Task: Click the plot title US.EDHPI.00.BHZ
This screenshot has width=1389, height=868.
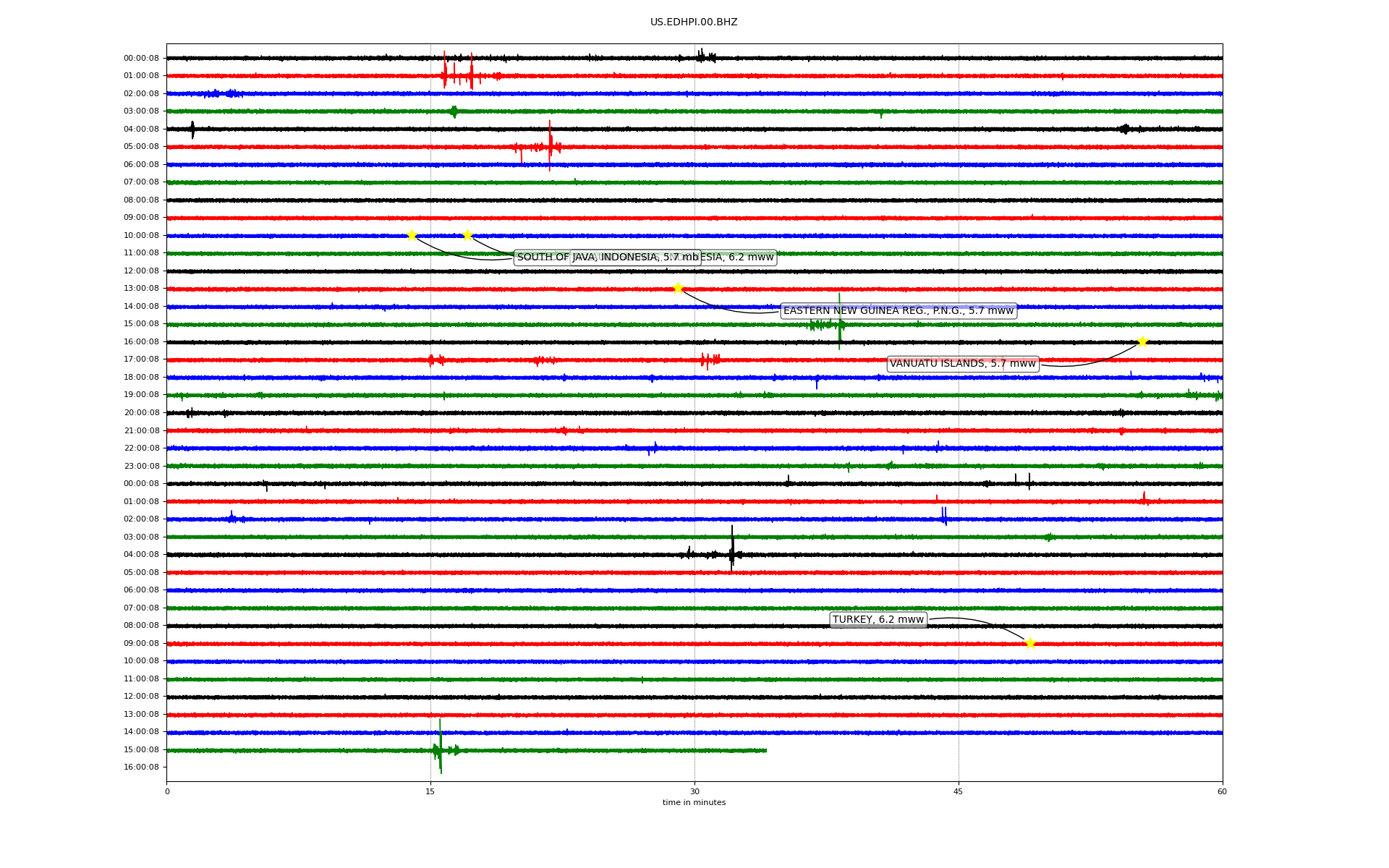Action: coord(694,22)
